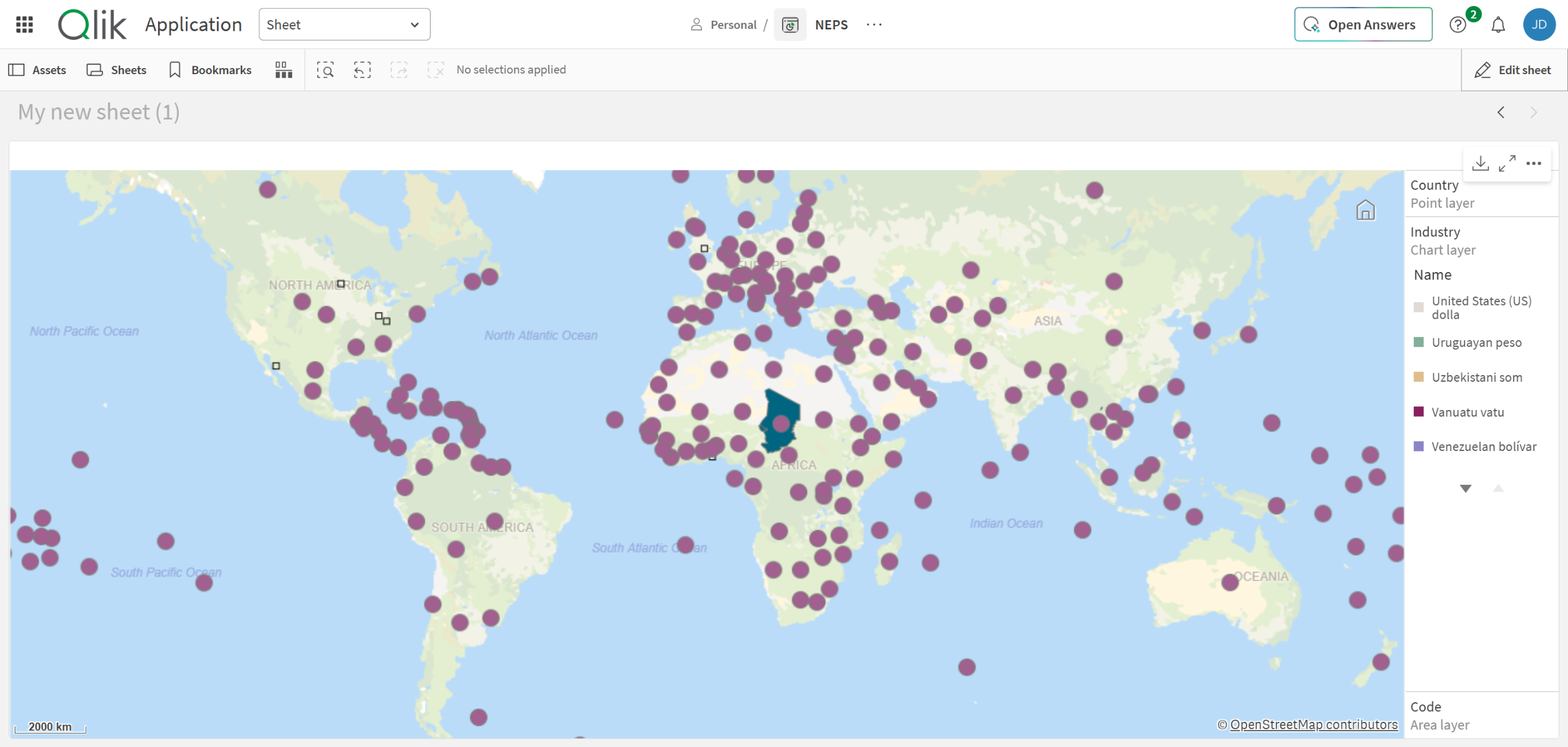Image resolution: width=1568 pixels, height=747 pixels.
Task: Open the OpenStreetMap contributors link
Action: 1314,724
